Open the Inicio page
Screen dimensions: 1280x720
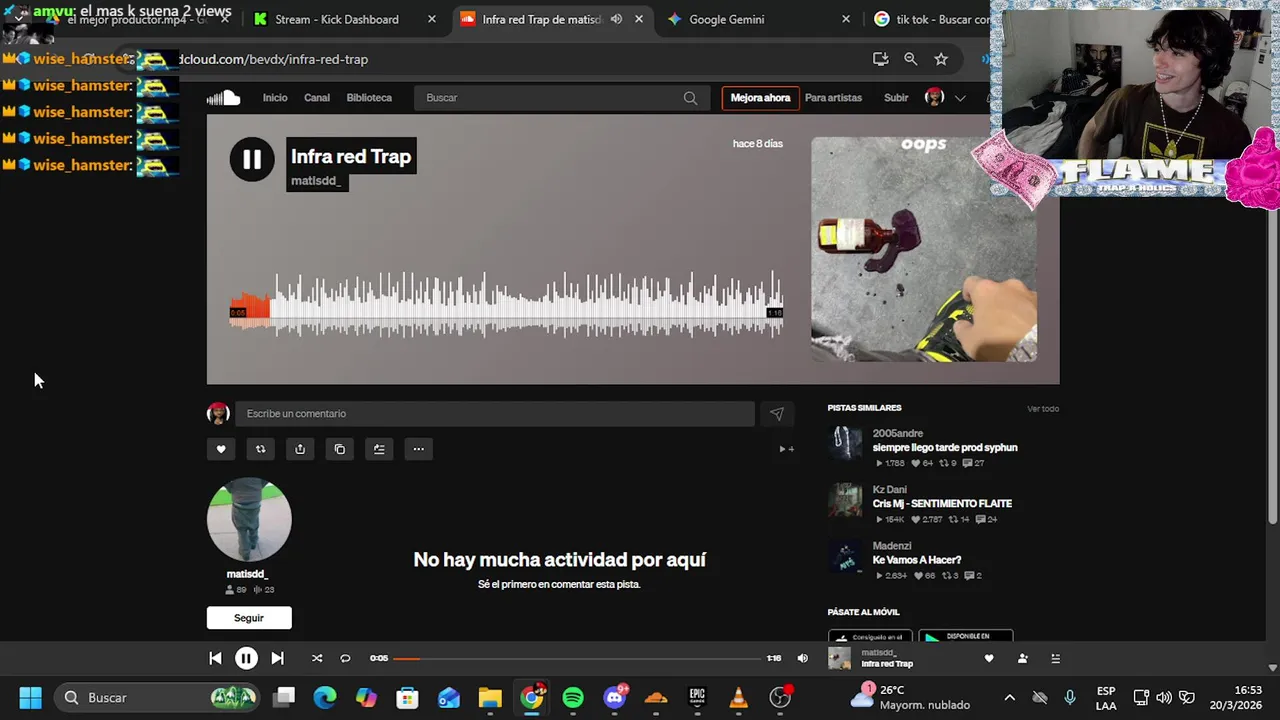275,98
